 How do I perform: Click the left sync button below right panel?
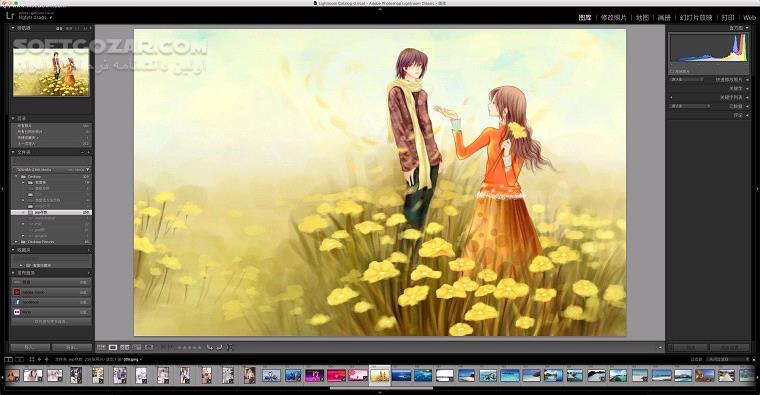(689, 348)
